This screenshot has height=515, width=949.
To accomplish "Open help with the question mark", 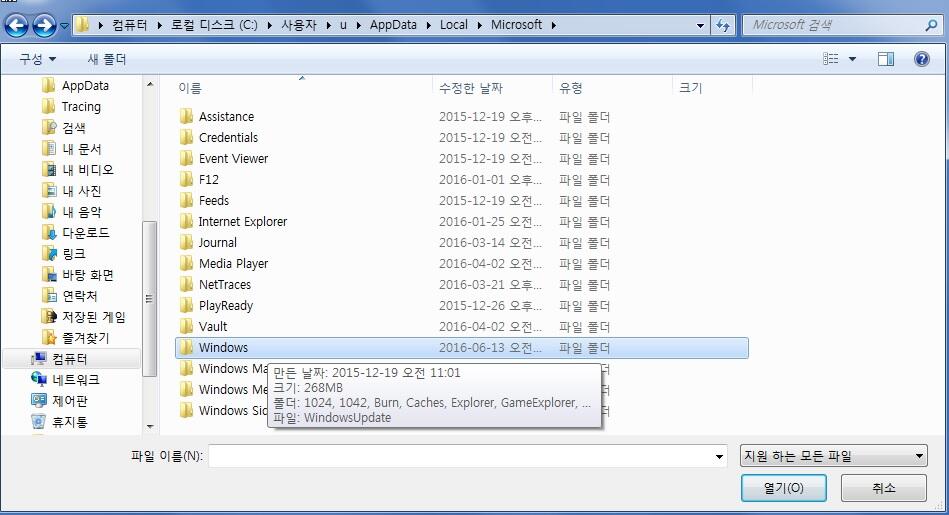I will click(922, 59).
